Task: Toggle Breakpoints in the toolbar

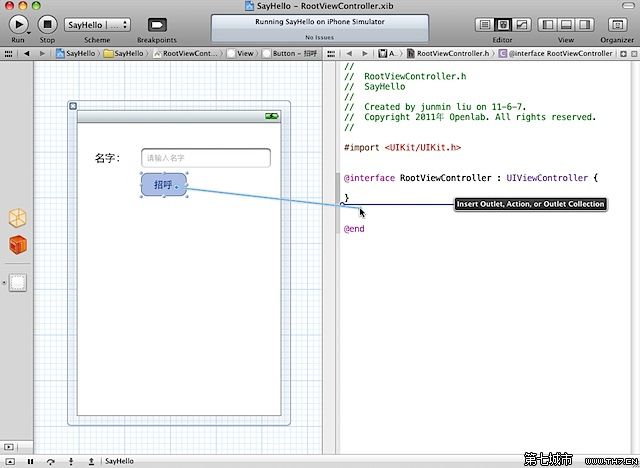Action: (x=157, y=25)
